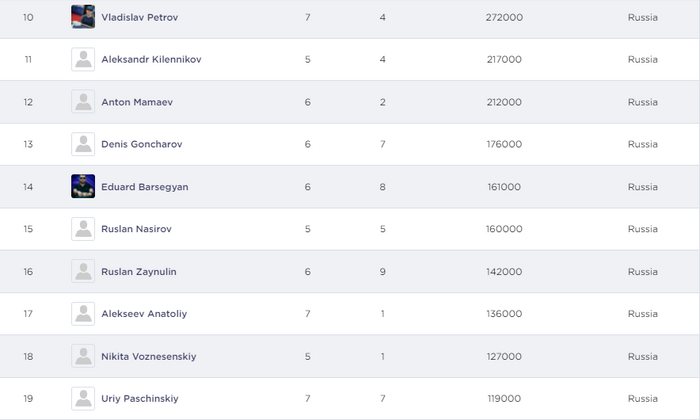
Task: Click Ruslan Zaynulin's placeholder avatar icon
Action: pos(83,272)
